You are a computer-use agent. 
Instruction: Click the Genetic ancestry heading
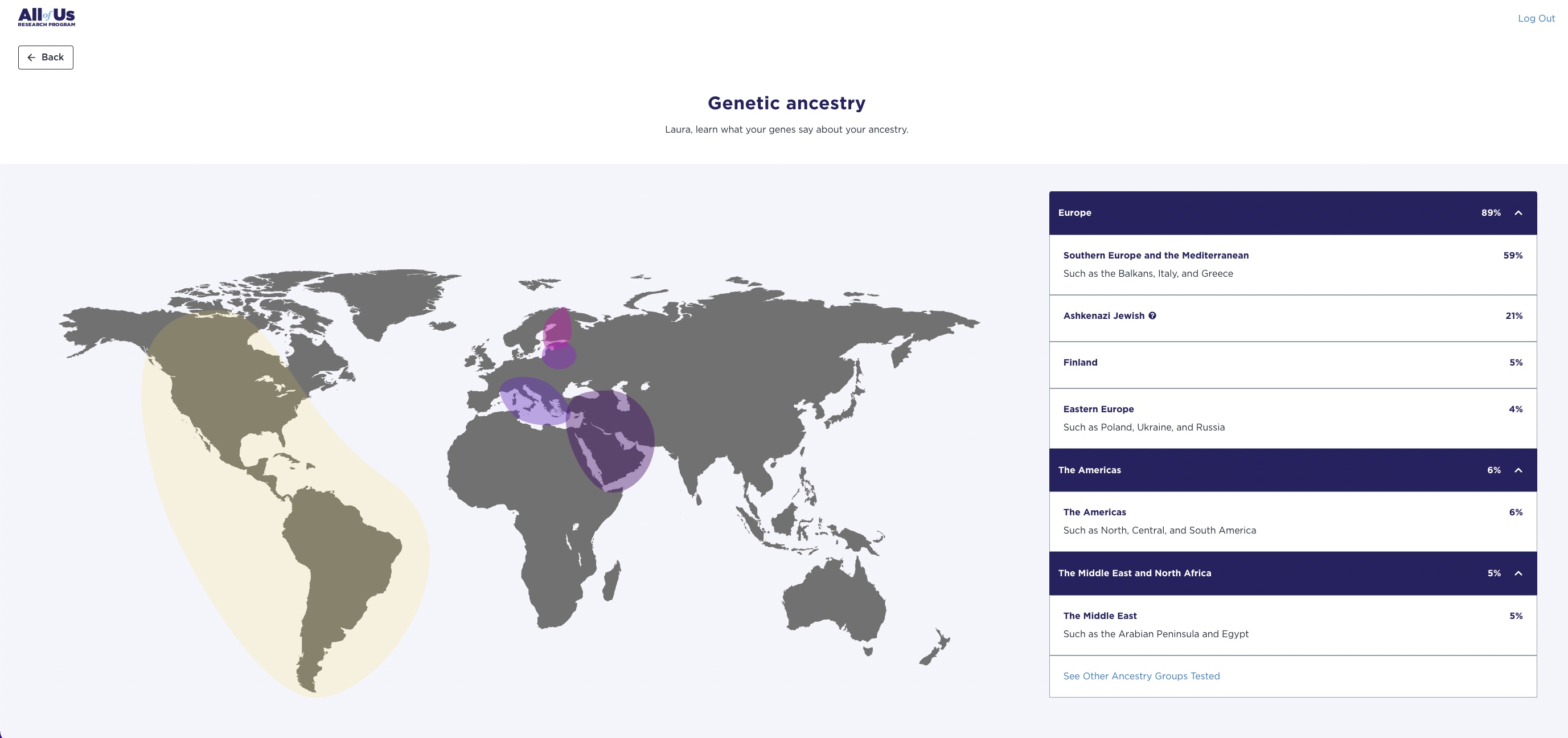[786, 103]
